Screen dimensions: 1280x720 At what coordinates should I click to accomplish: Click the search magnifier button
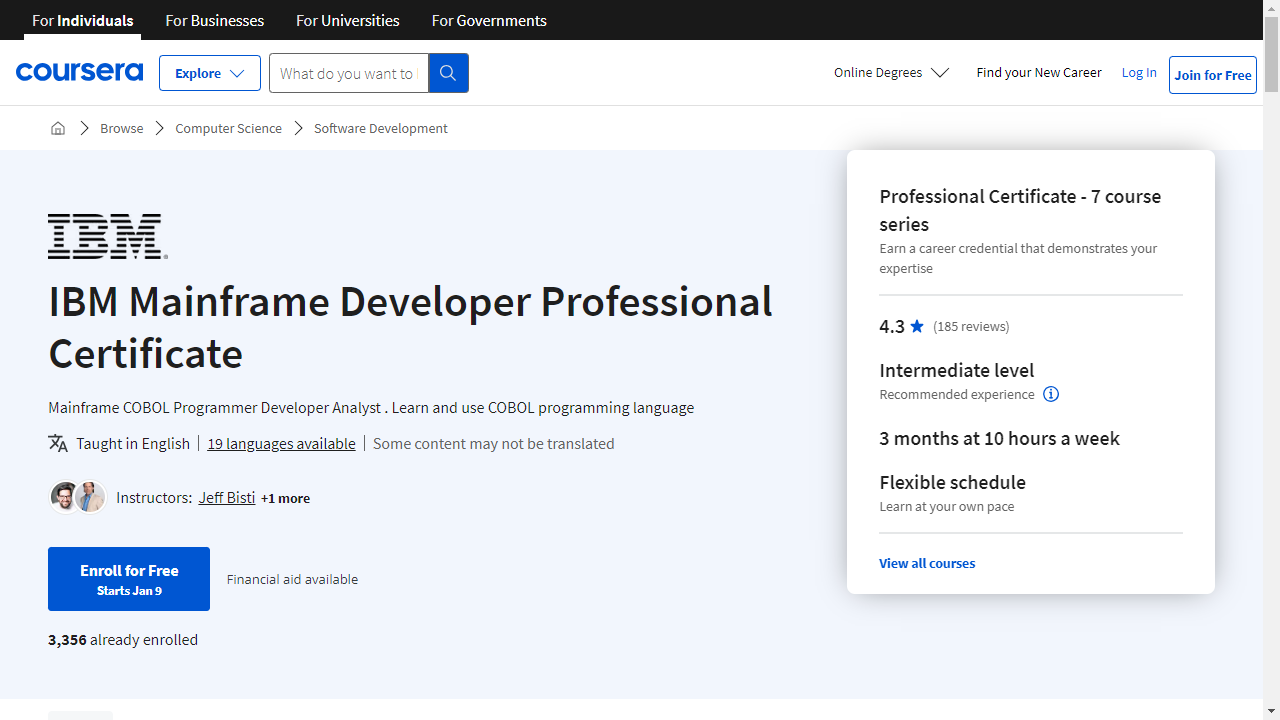coord(448,73)
